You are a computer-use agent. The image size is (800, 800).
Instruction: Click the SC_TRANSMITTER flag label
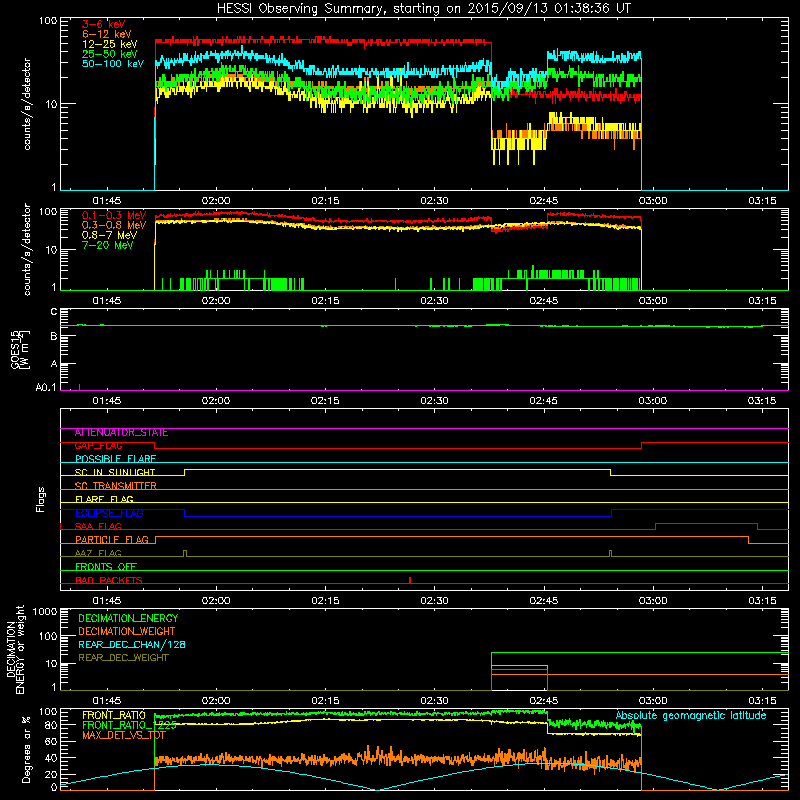[115, 486]
